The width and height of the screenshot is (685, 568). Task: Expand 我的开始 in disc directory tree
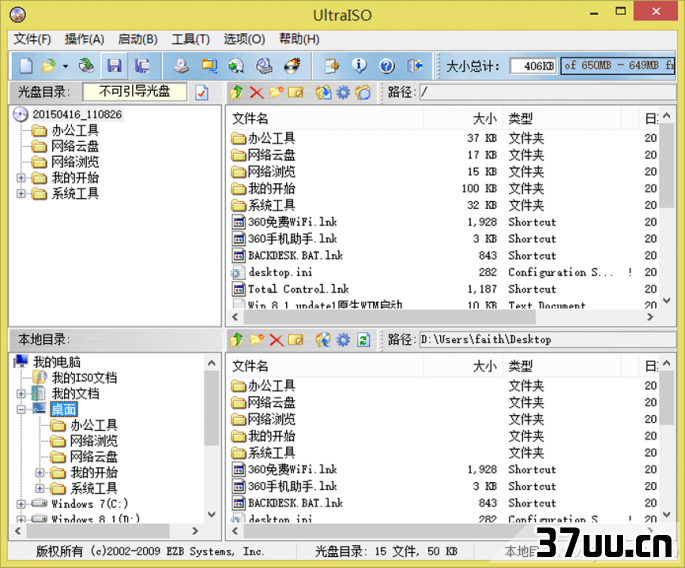21,178
